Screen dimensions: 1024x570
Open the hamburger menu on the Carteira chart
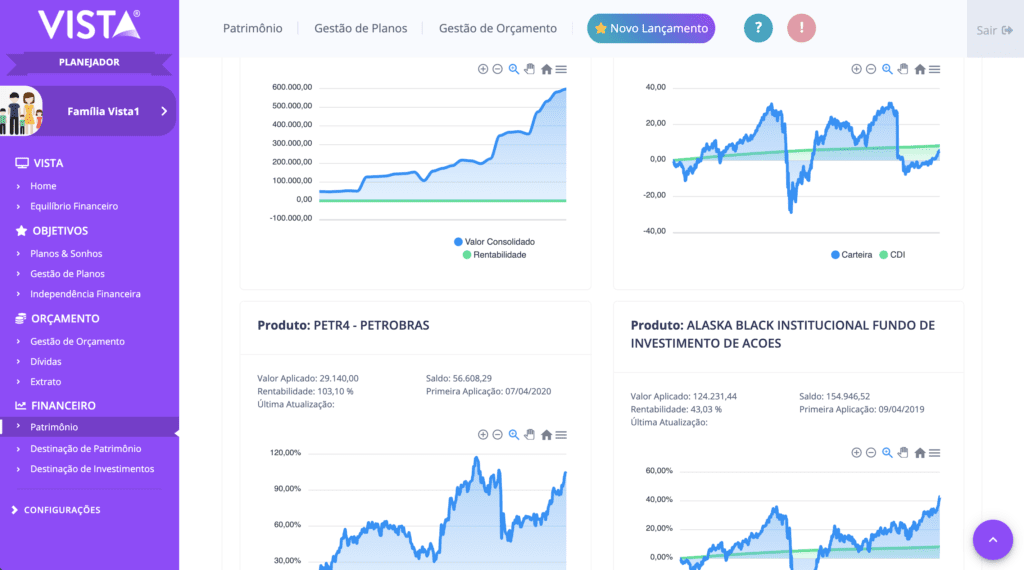pos(934,69)
